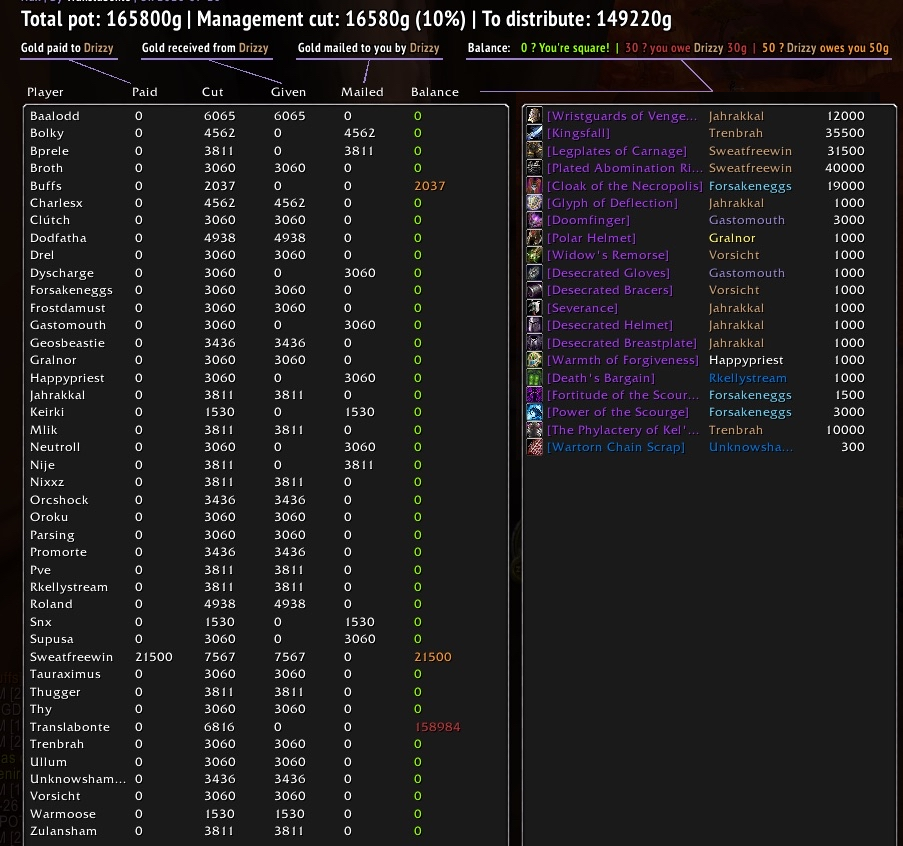Open the [Cloak of the Necropolis] link

[625, 185]
